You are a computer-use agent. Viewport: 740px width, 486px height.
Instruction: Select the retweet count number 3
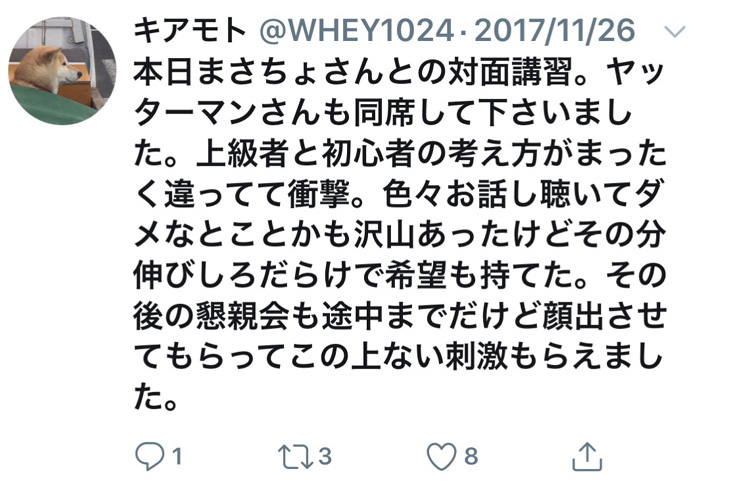[x=324, y=456]
